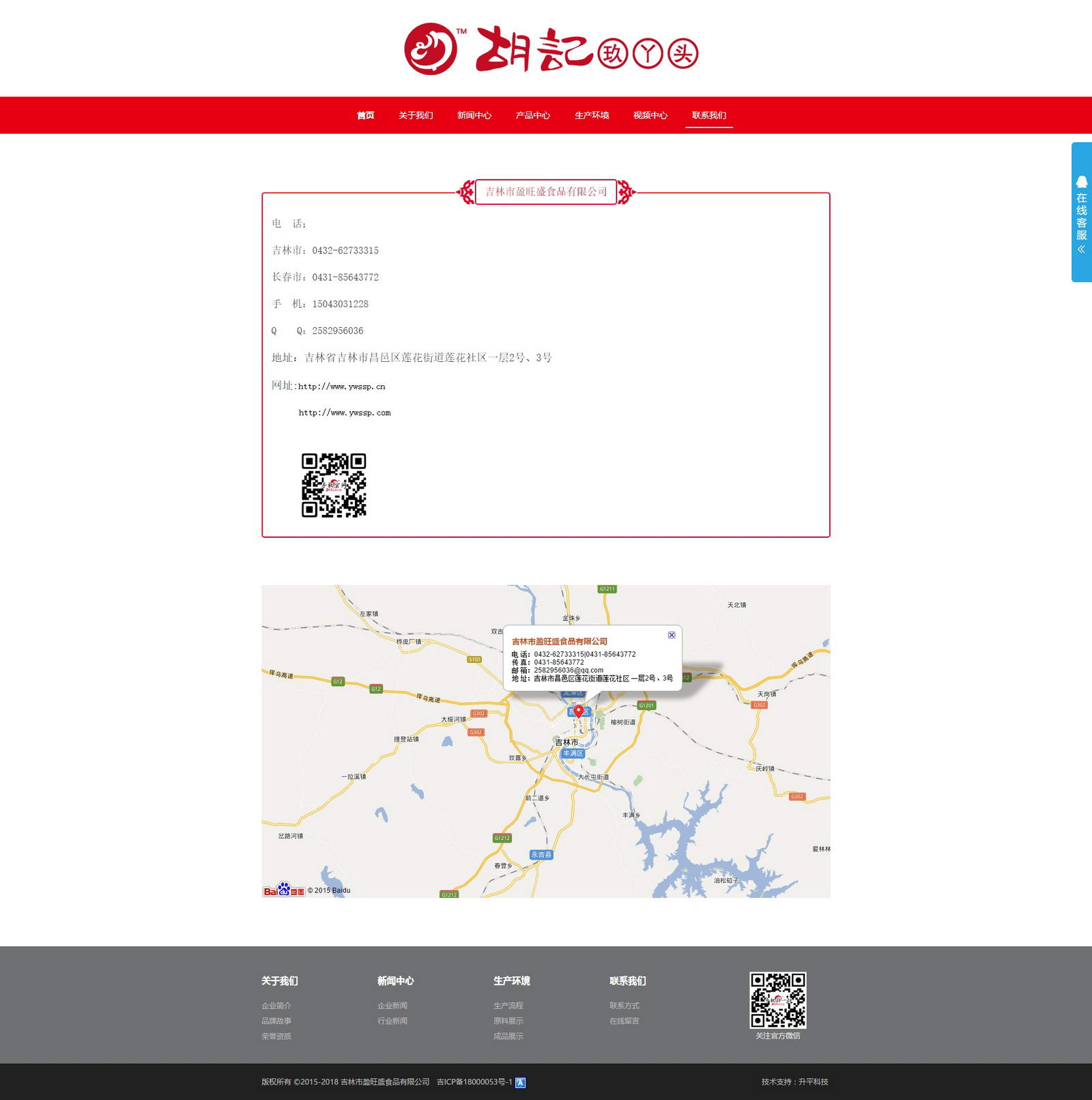Open 生产环境 in the navigation bar
Screen dimensions: 1092x1100
[592, 115]
